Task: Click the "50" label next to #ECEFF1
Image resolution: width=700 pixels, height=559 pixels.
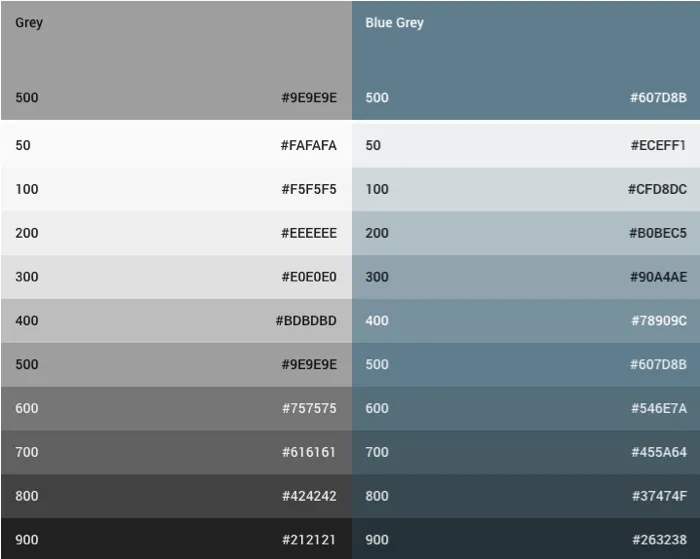Action: [373, 146]
